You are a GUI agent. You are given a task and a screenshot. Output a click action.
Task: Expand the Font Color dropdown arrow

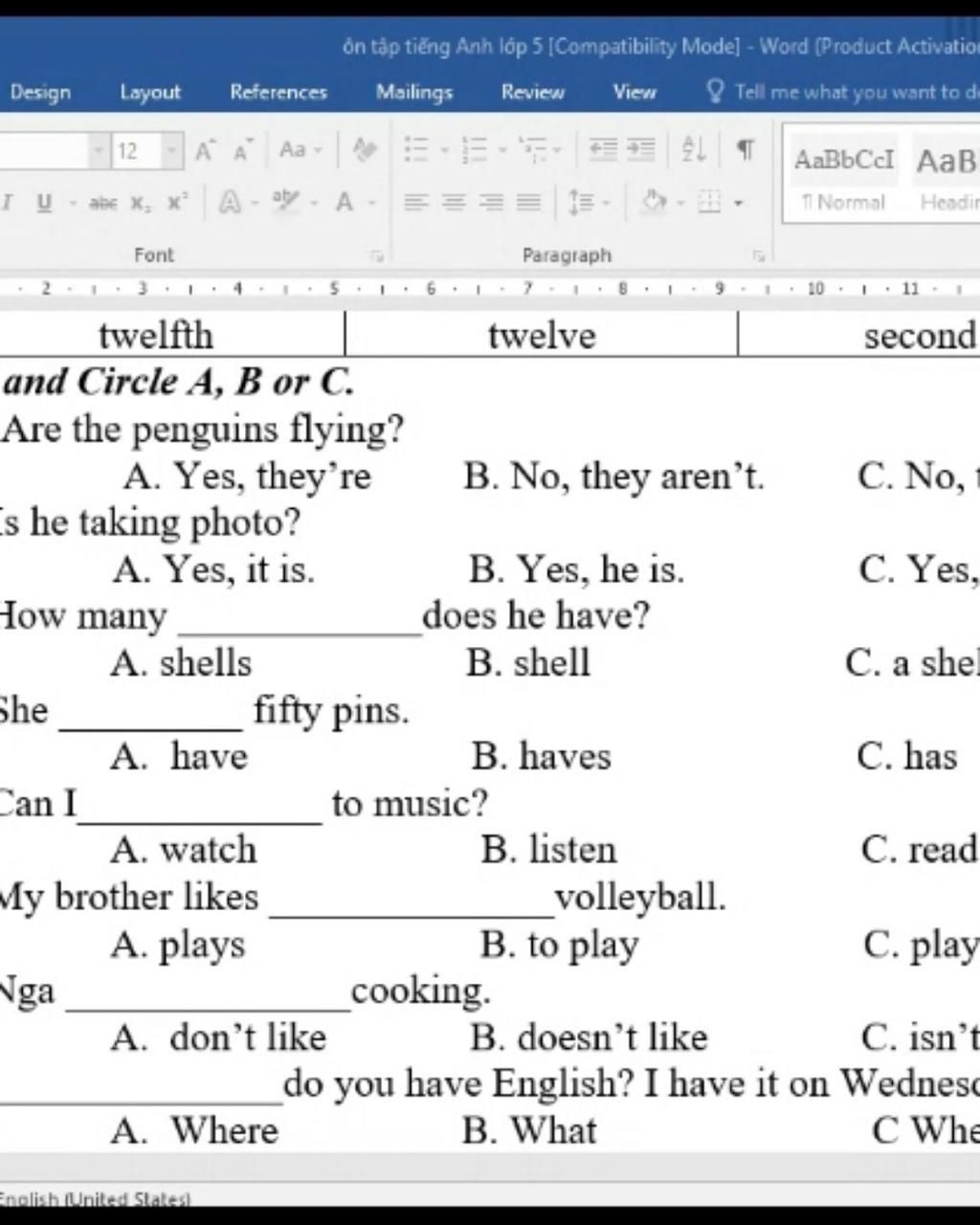coord(372,203)
